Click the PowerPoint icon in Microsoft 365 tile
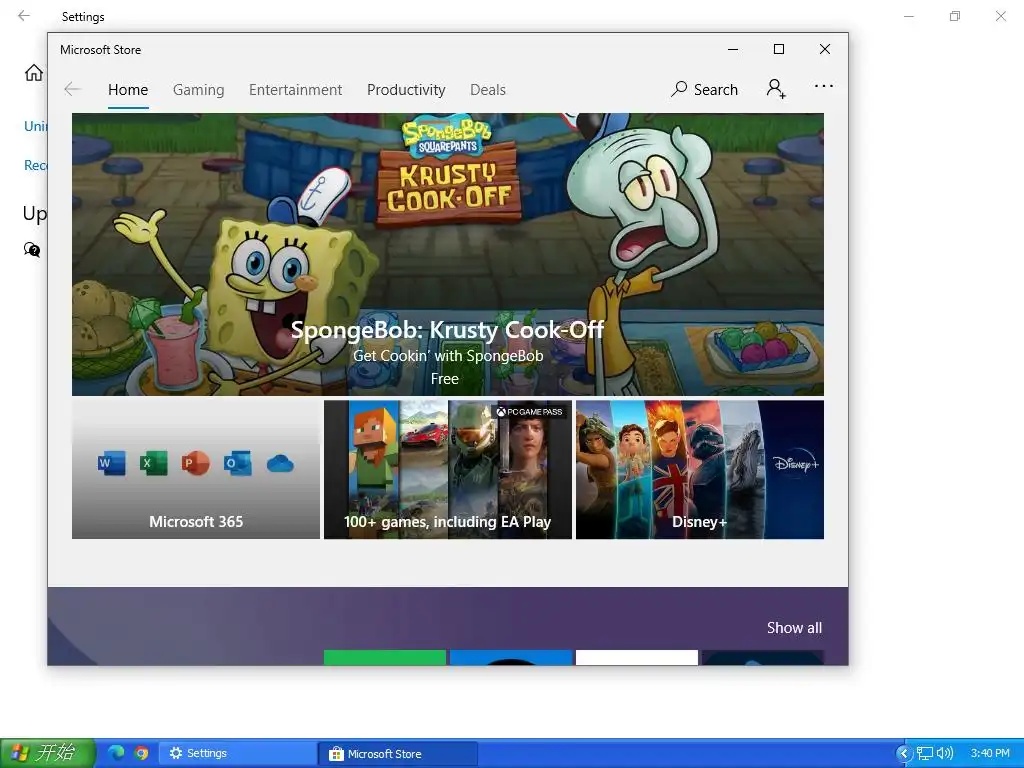 [x=195, y=463]
